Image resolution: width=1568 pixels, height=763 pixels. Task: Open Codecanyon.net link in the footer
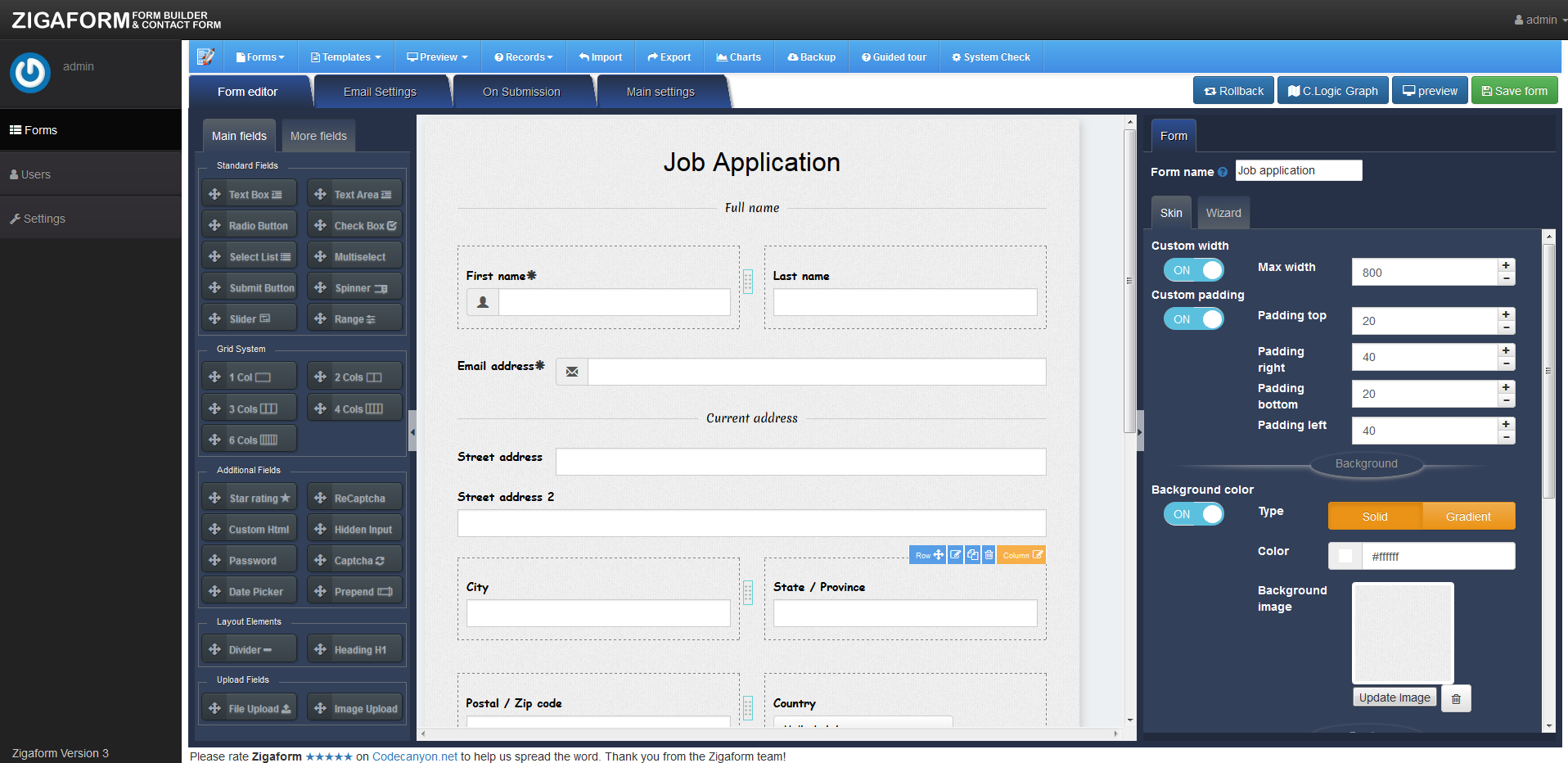tap(414, 756)
